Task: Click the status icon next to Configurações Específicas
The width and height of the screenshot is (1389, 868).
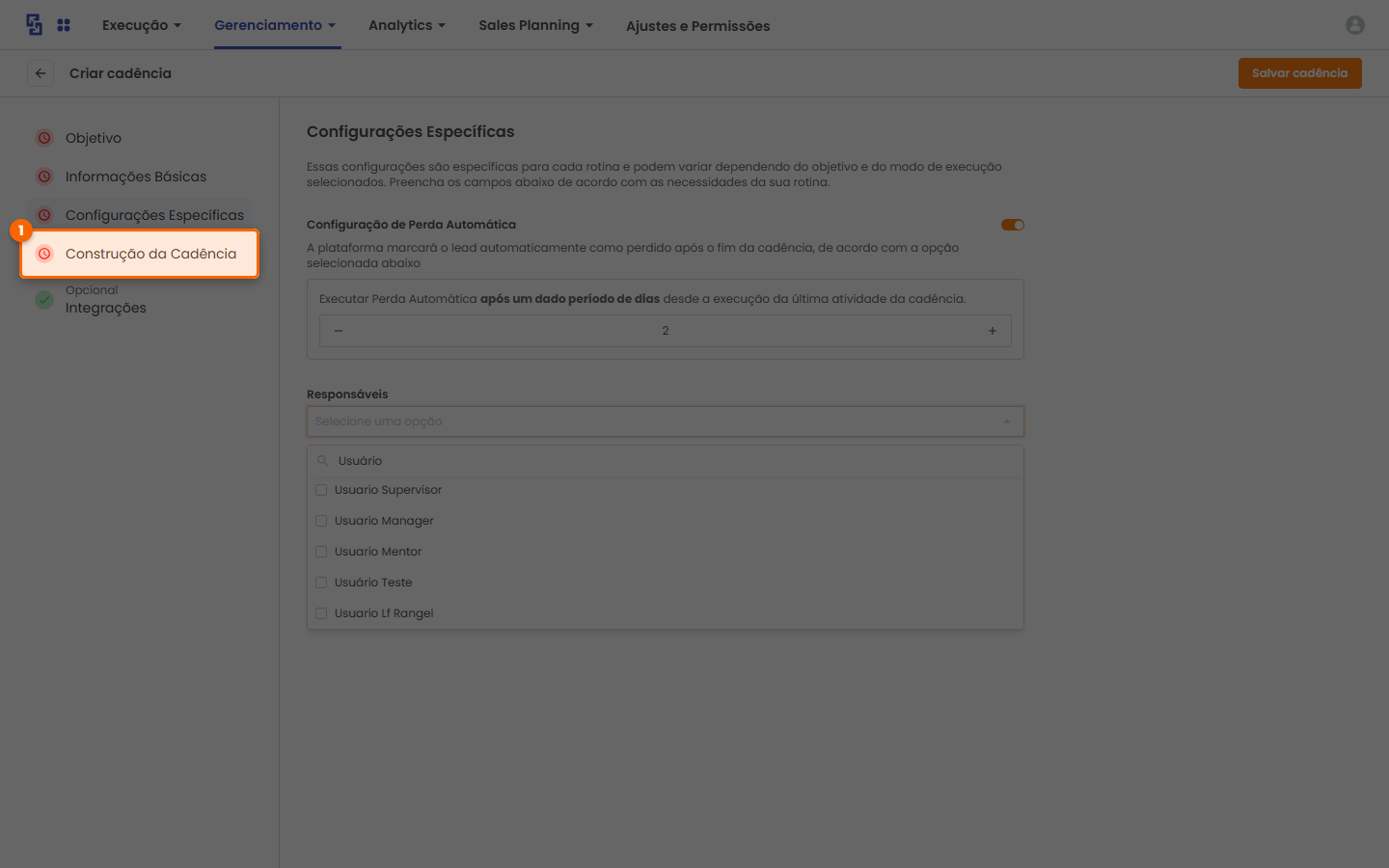Action: click(x=44, y=215)
